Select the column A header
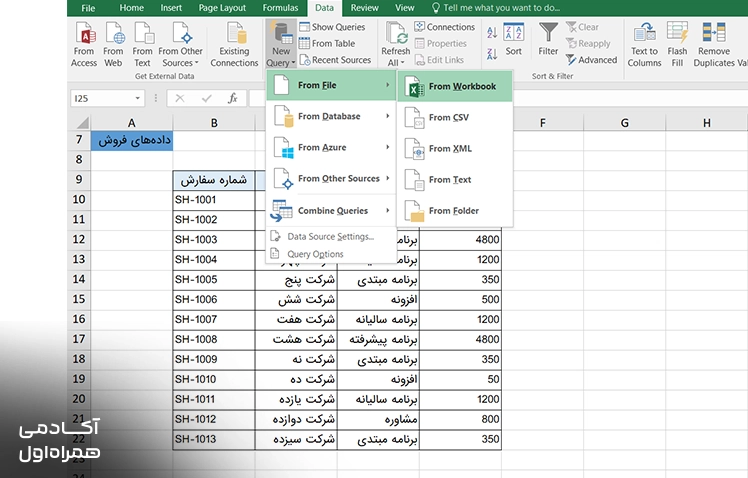This screenshot has height=478, width=748. tap(132, 123)
